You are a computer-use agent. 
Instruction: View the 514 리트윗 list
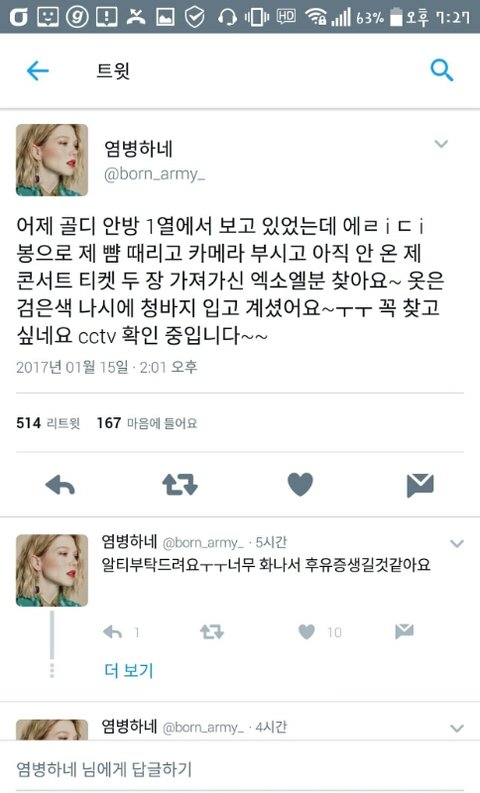48,423
